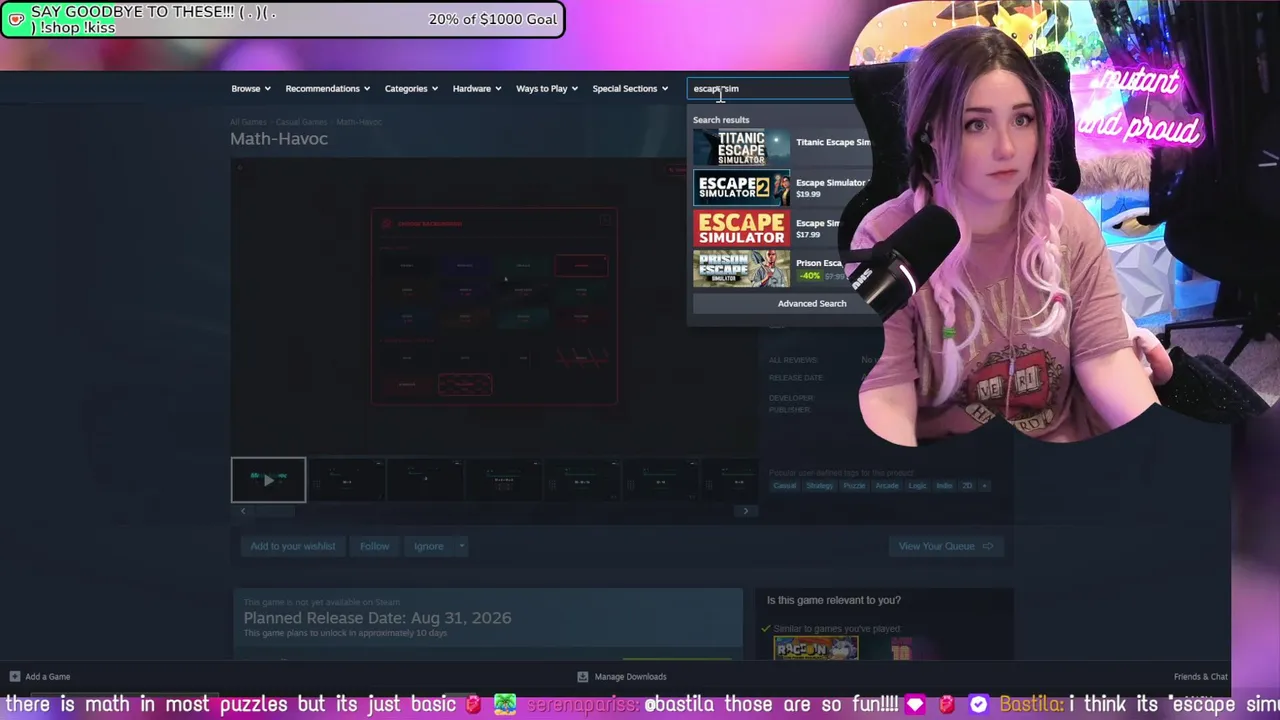Click the download icon beside Manage Downloads

coord(583,677)
